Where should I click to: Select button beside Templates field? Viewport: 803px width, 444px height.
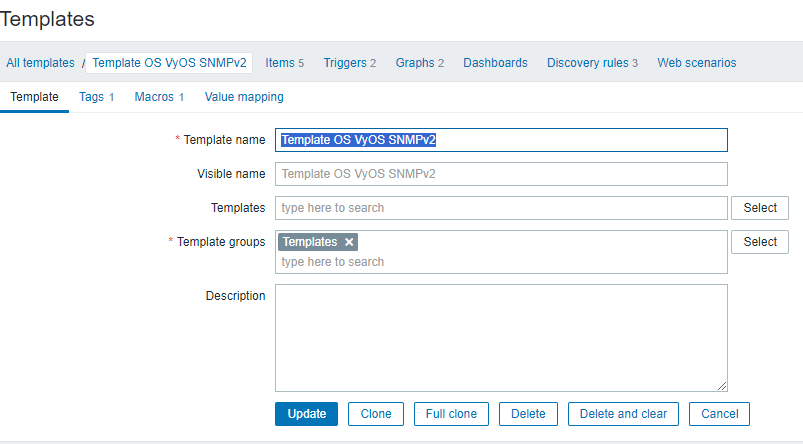click(x=759, y=208)
